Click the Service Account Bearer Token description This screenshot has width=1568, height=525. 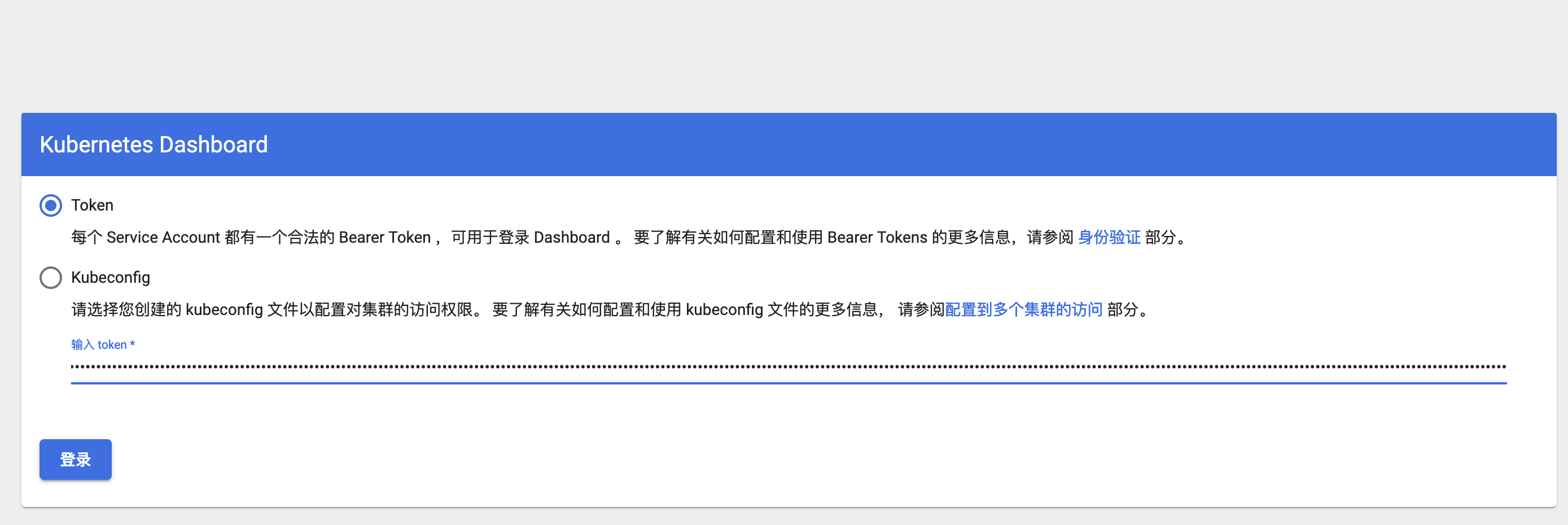pyautogui.click(x=629, y=238)
